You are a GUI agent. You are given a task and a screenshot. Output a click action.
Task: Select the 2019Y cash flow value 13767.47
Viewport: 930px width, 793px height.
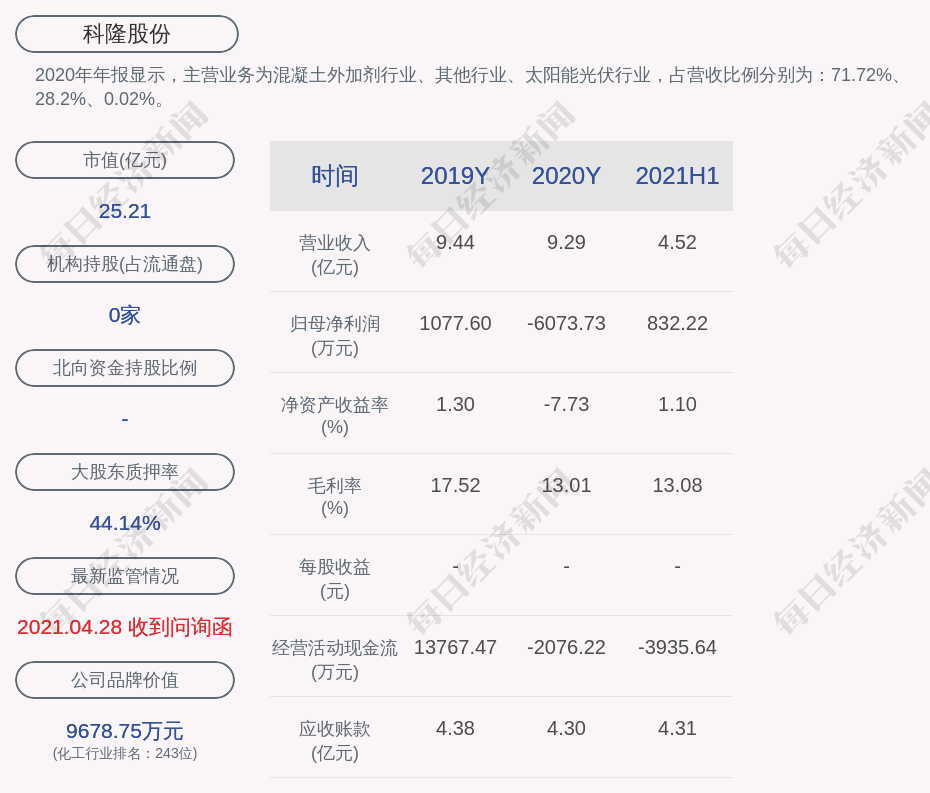(455, 647)
